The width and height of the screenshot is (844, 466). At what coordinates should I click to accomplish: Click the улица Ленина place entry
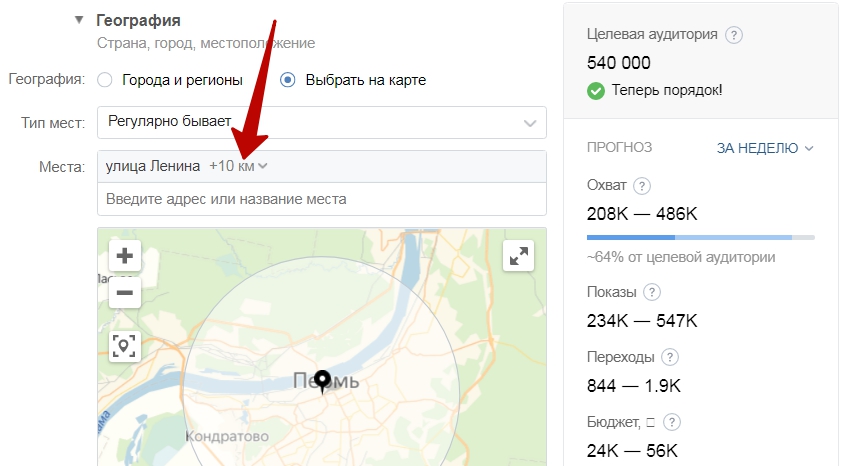(x=152, y=166)
